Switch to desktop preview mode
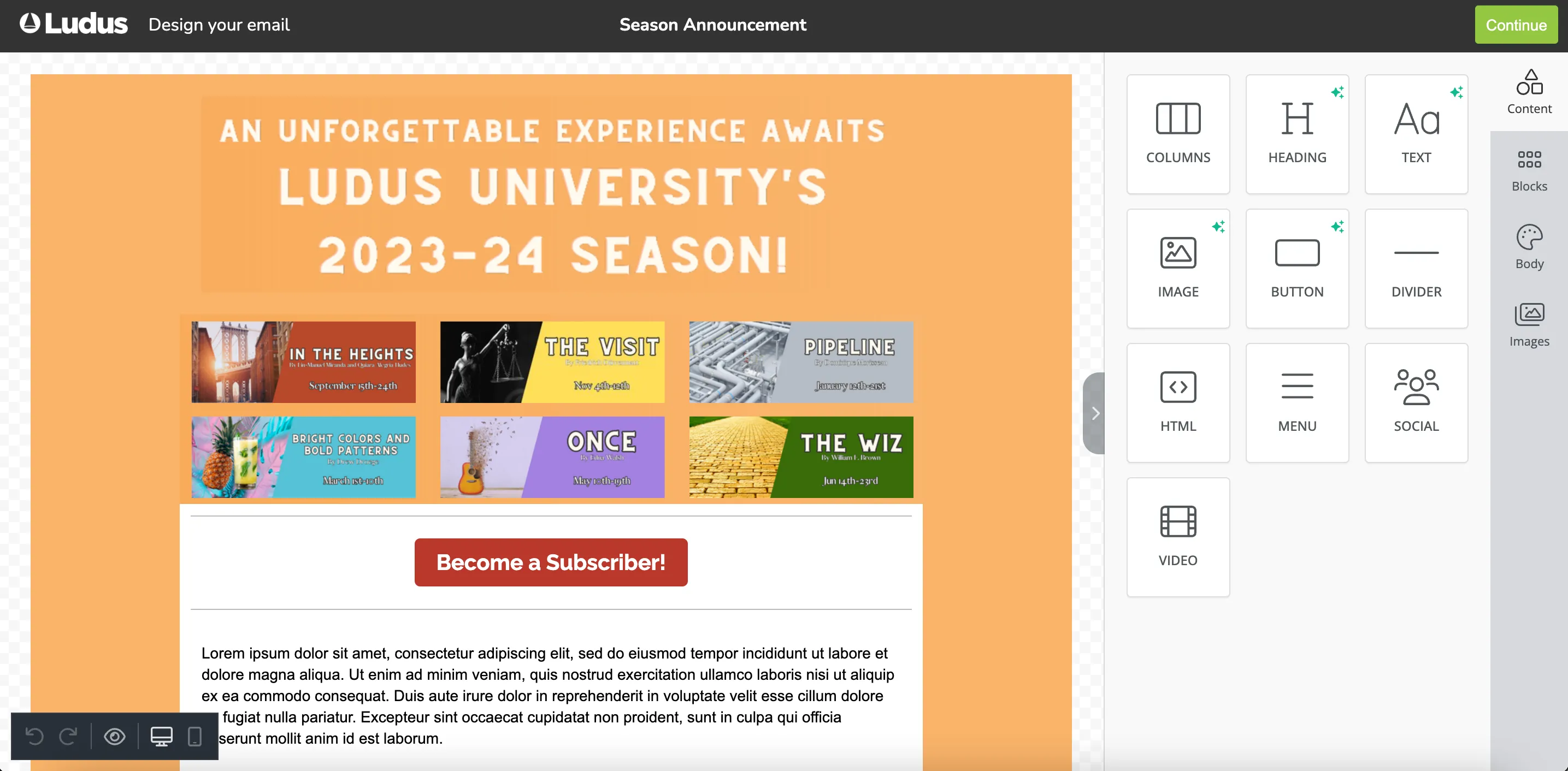 (161, 736)
